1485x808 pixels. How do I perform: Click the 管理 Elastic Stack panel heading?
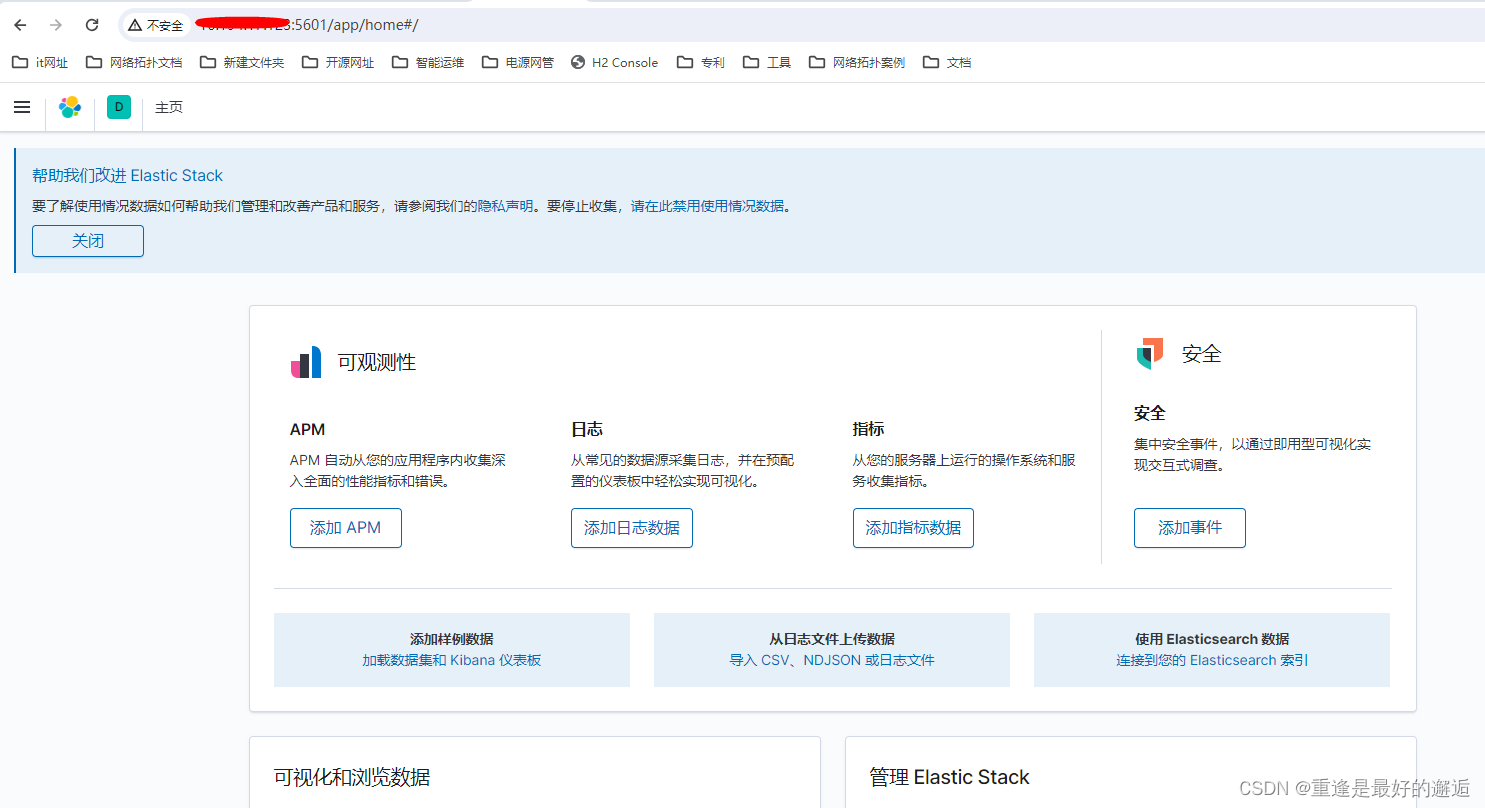(949, 777)
